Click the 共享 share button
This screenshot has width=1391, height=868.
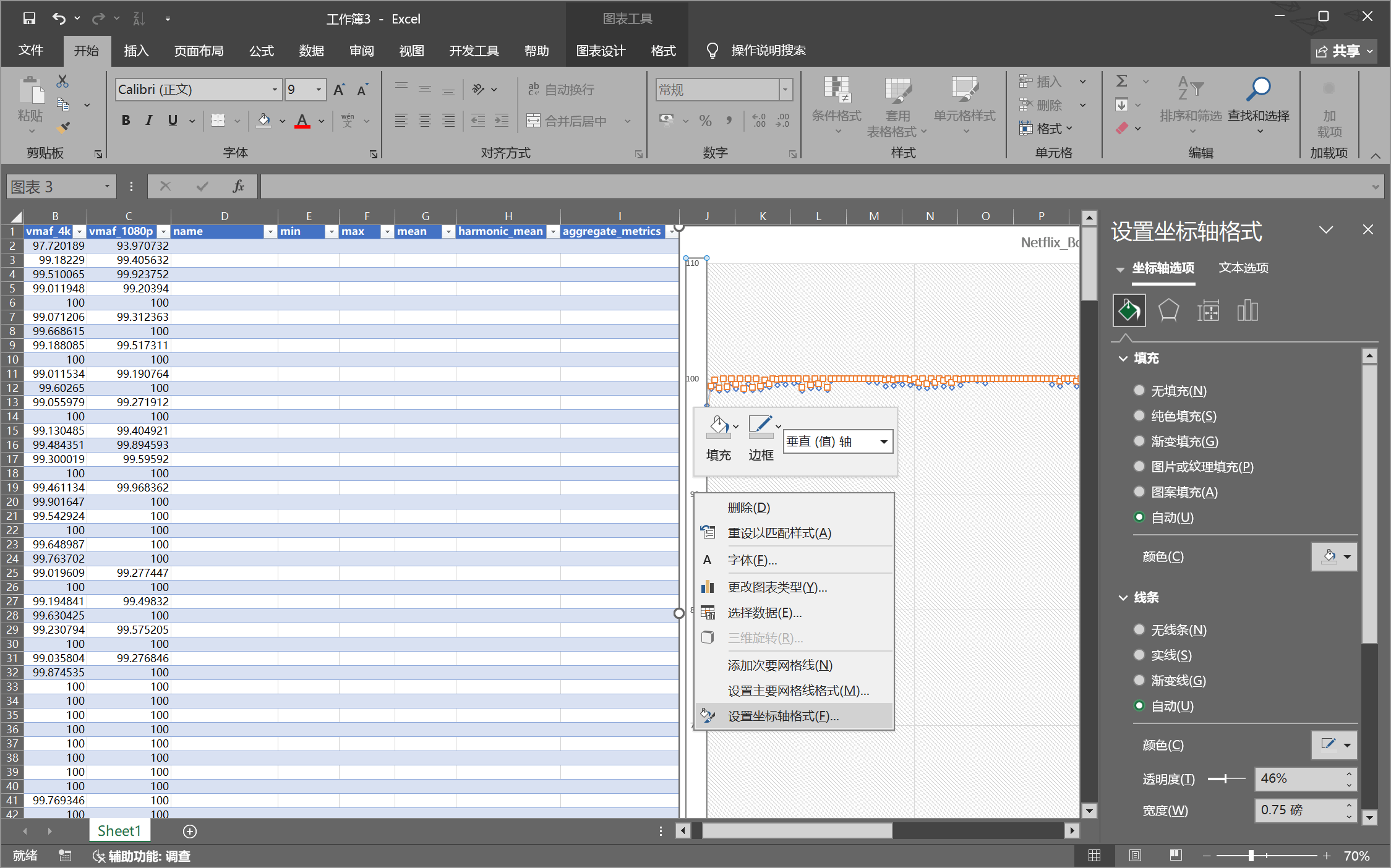click(x=1343, y=51)
